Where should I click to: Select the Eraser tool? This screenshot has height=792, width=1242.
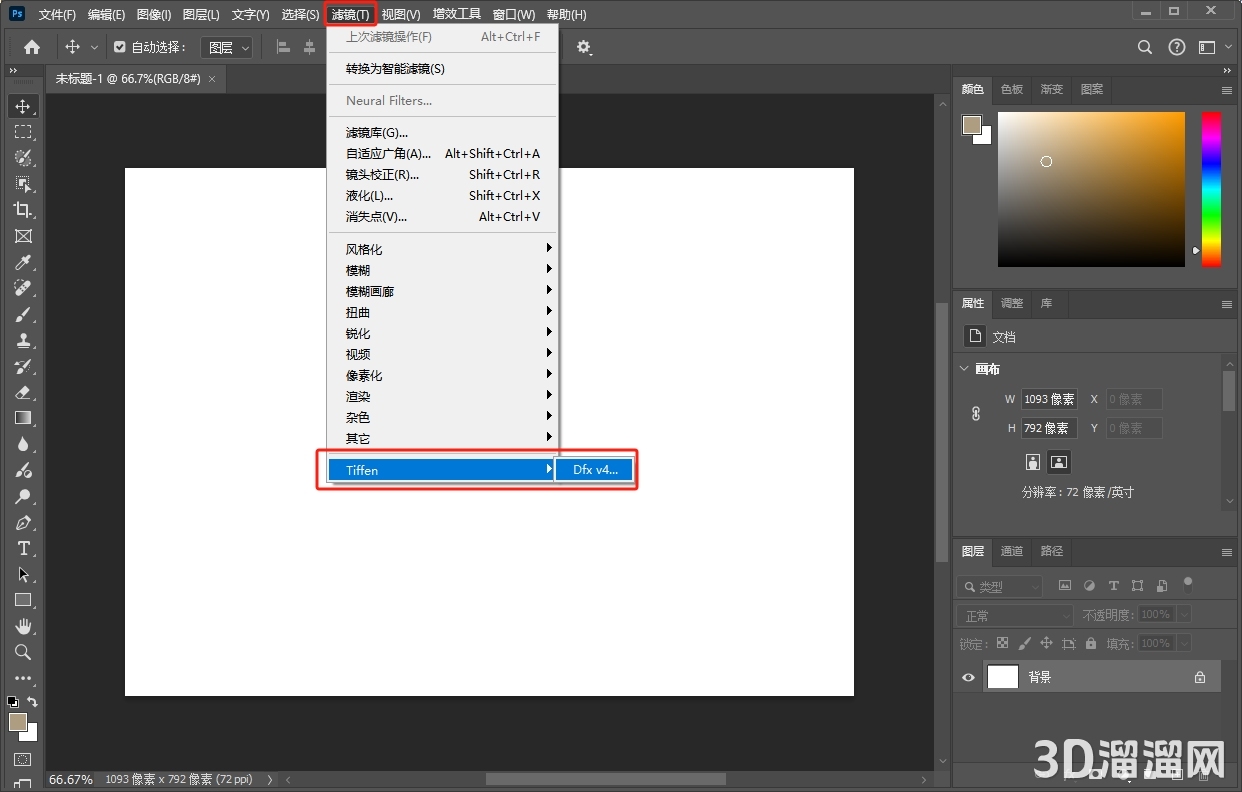[x=23, y=392]
